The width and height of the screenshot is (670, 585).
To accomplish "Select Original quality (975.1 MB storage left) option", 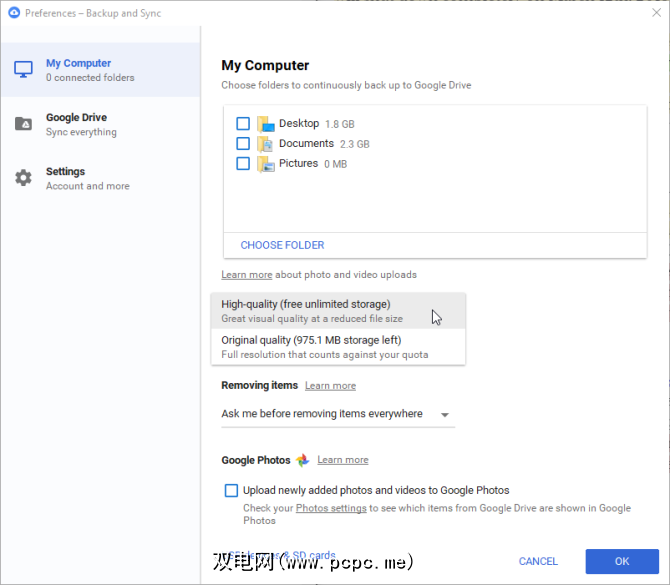I will [x=338, y=347].
